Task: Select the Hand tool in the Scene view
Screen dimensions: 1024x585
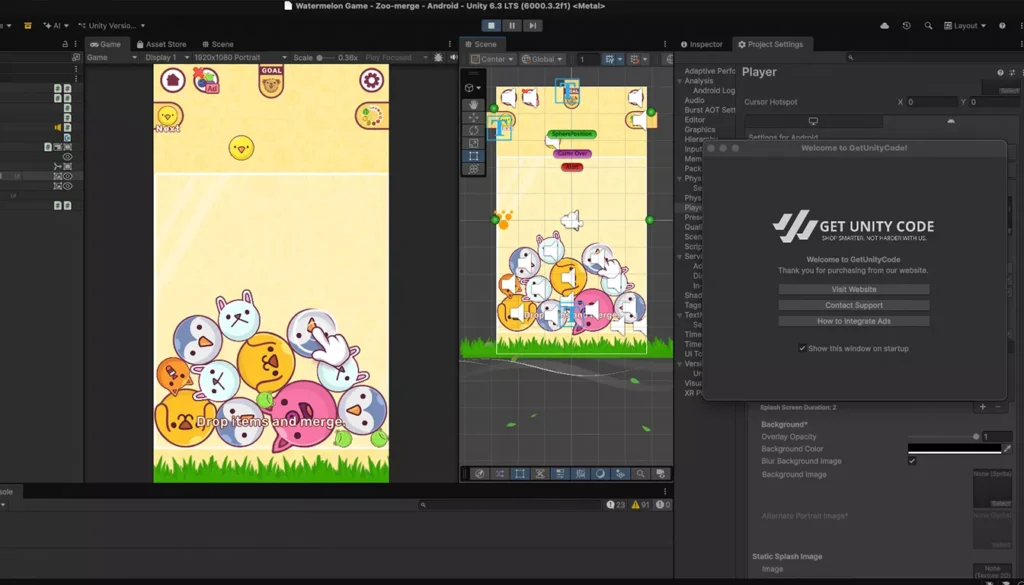Action: pyautogui.click(x=473, y=105)
